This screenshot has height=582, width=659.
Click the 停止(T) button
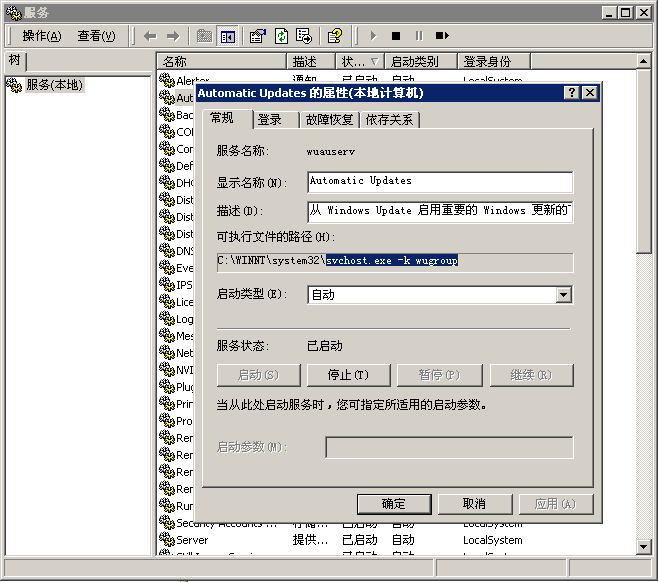[348, 375]
